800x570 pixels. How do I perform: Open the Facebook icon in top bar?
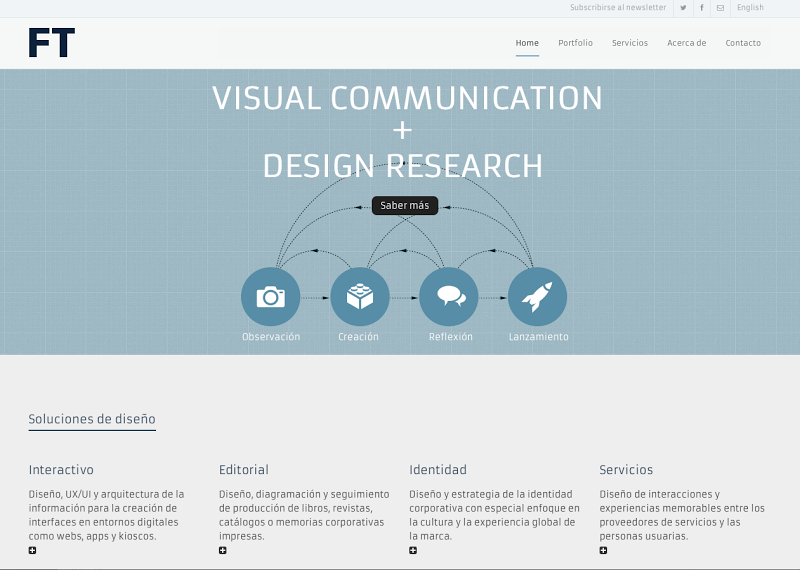[702, 8]
